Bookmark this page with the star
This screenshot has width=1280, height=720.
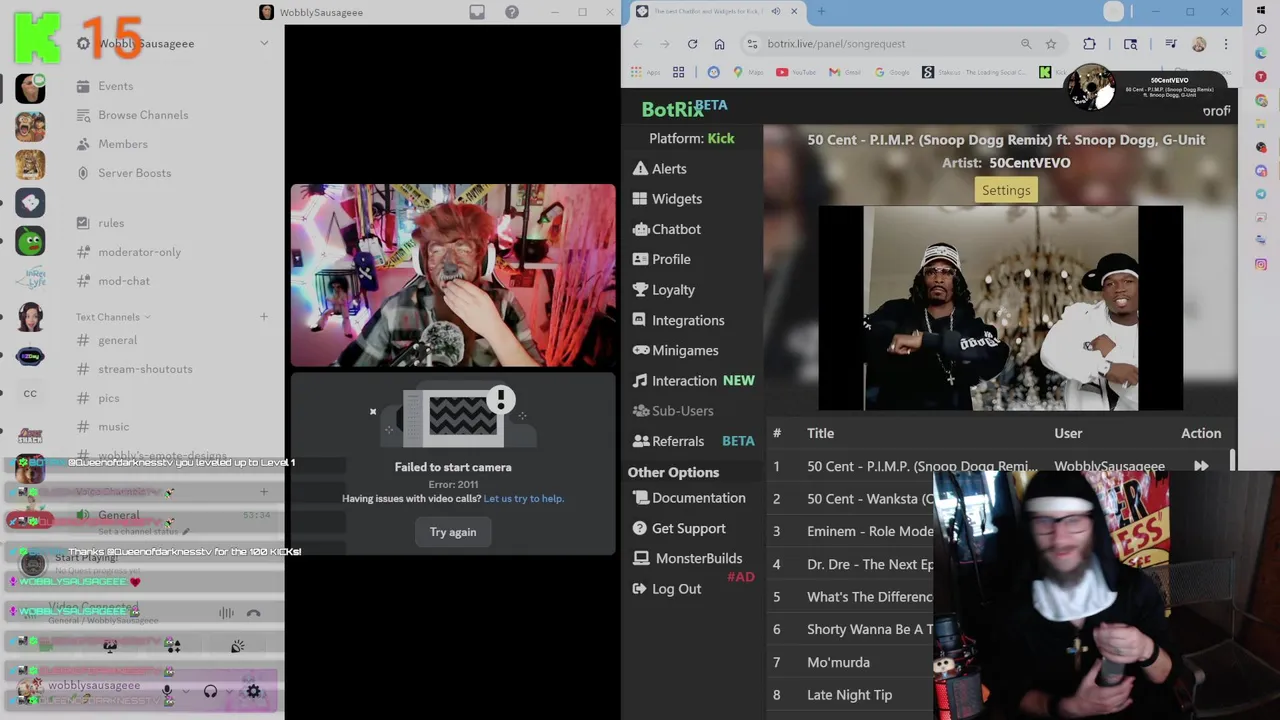[1051, 44]
